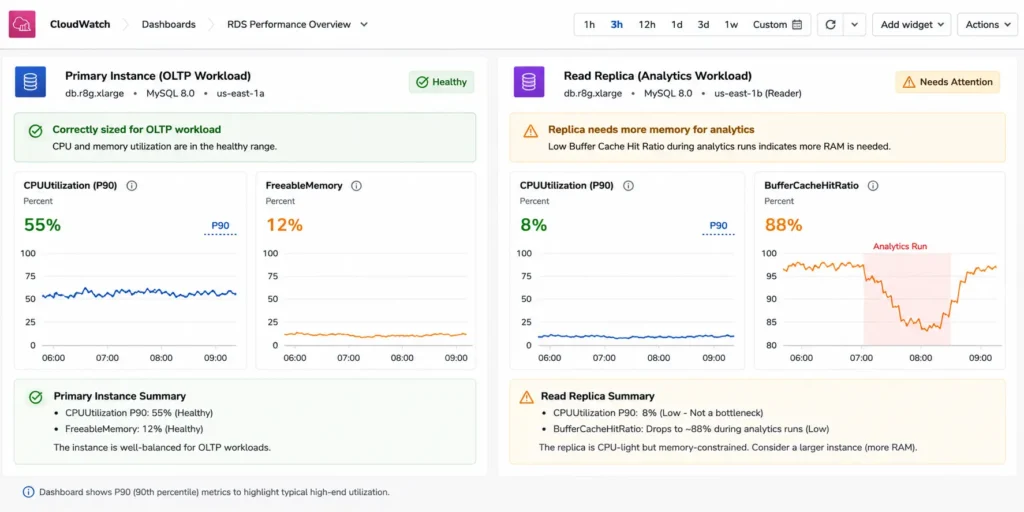Click info icon beside FreeableMemory

[x=356, y=185]
